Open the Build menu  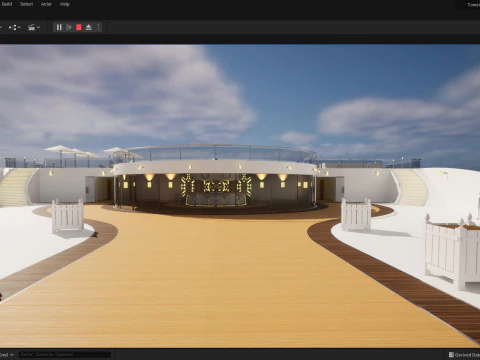tap(7, 4)
